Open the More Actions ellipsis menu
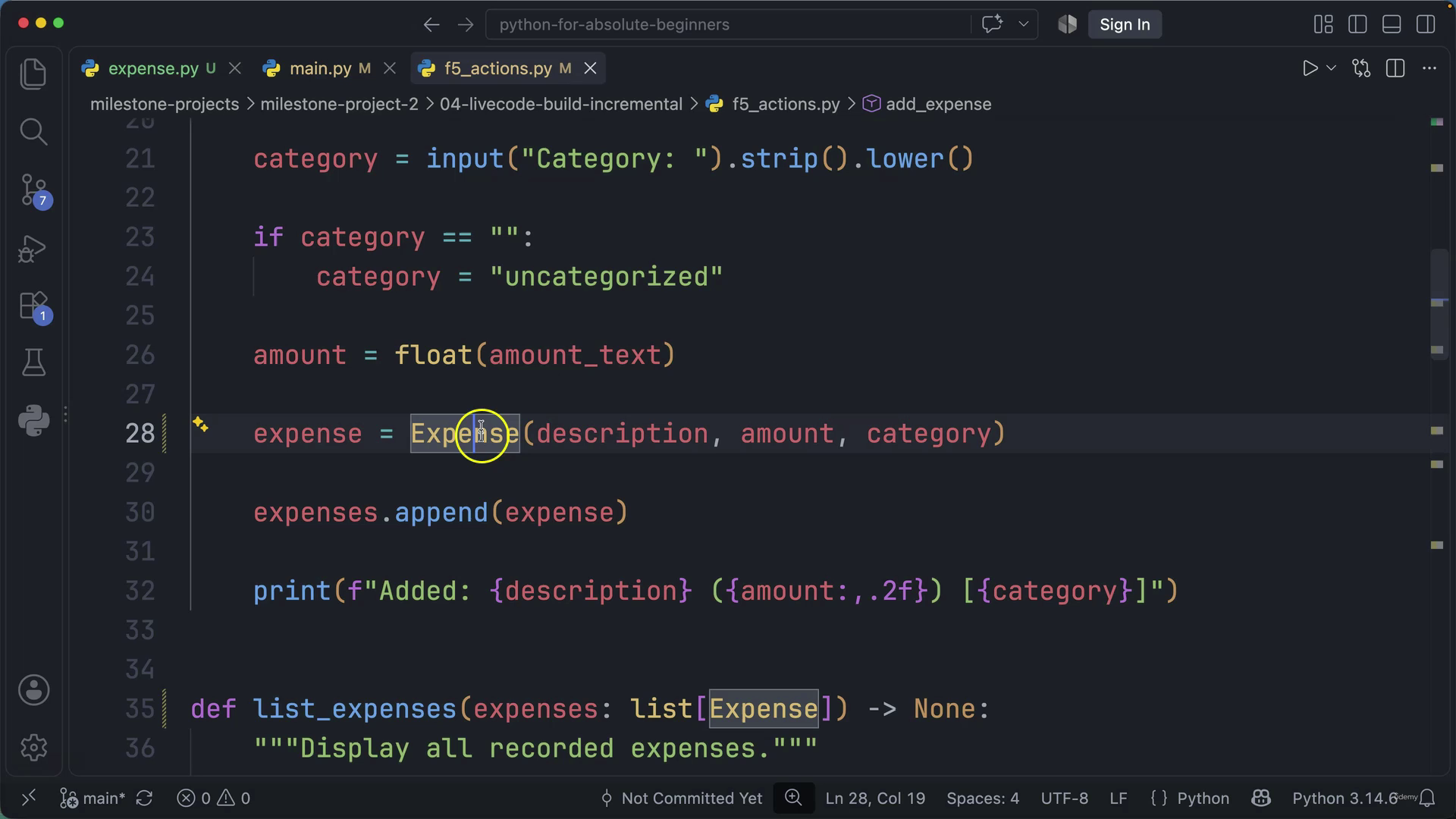The width and height of the screenshot is (1456, 819). 1429,68
